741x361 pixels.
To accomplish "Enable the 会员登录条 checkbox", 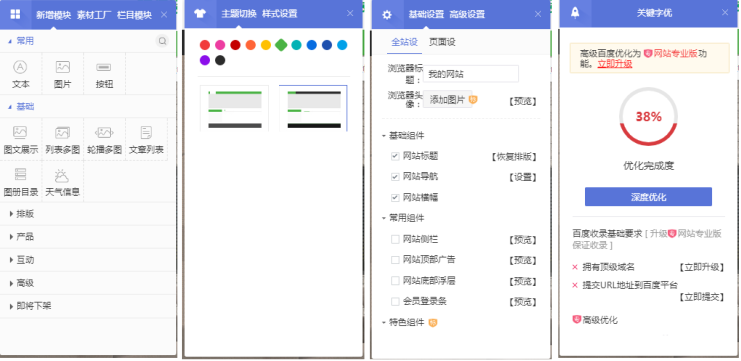I will coord(395,301).
